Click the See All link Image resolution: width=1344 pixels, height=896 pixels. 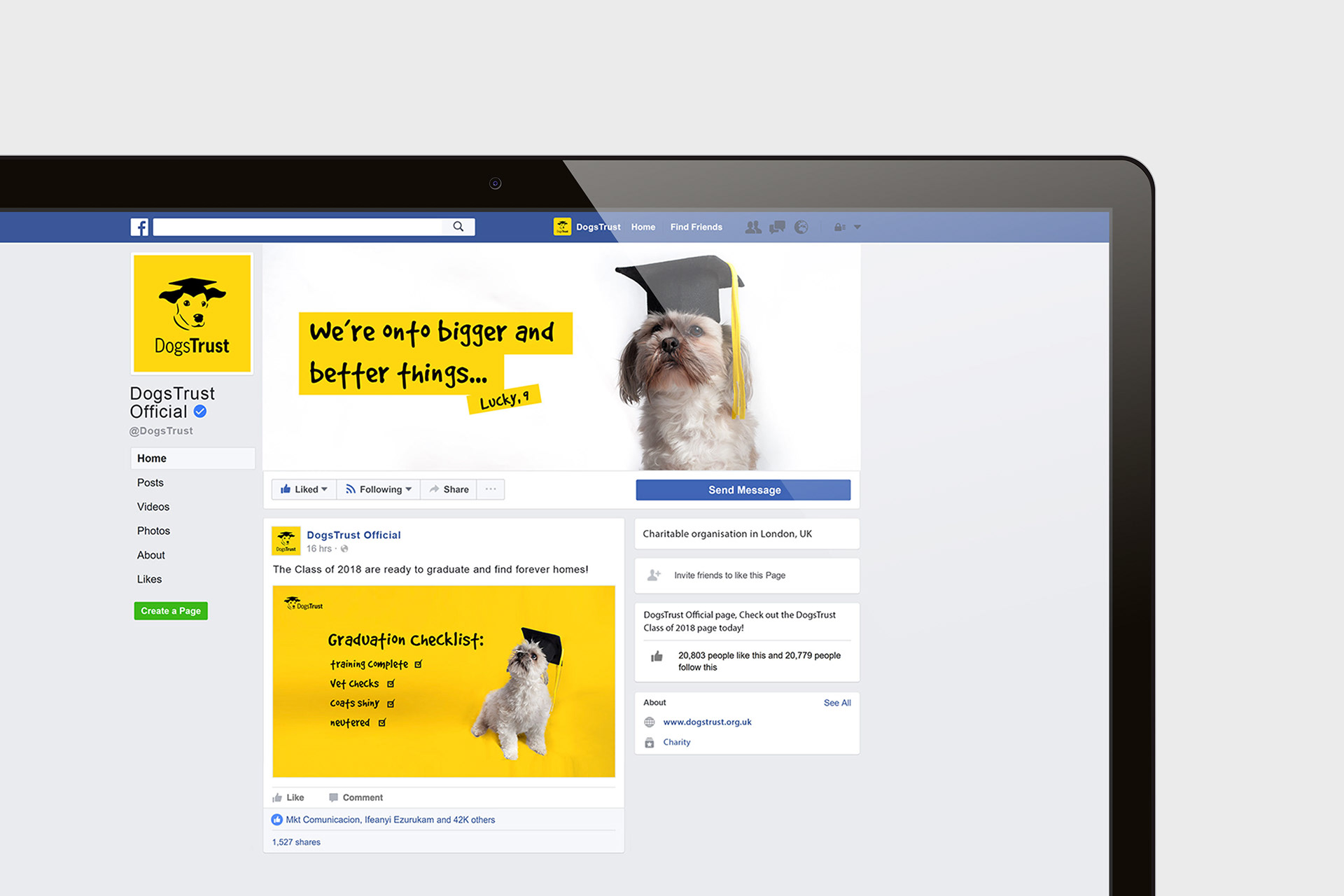[x=837, y=703]
